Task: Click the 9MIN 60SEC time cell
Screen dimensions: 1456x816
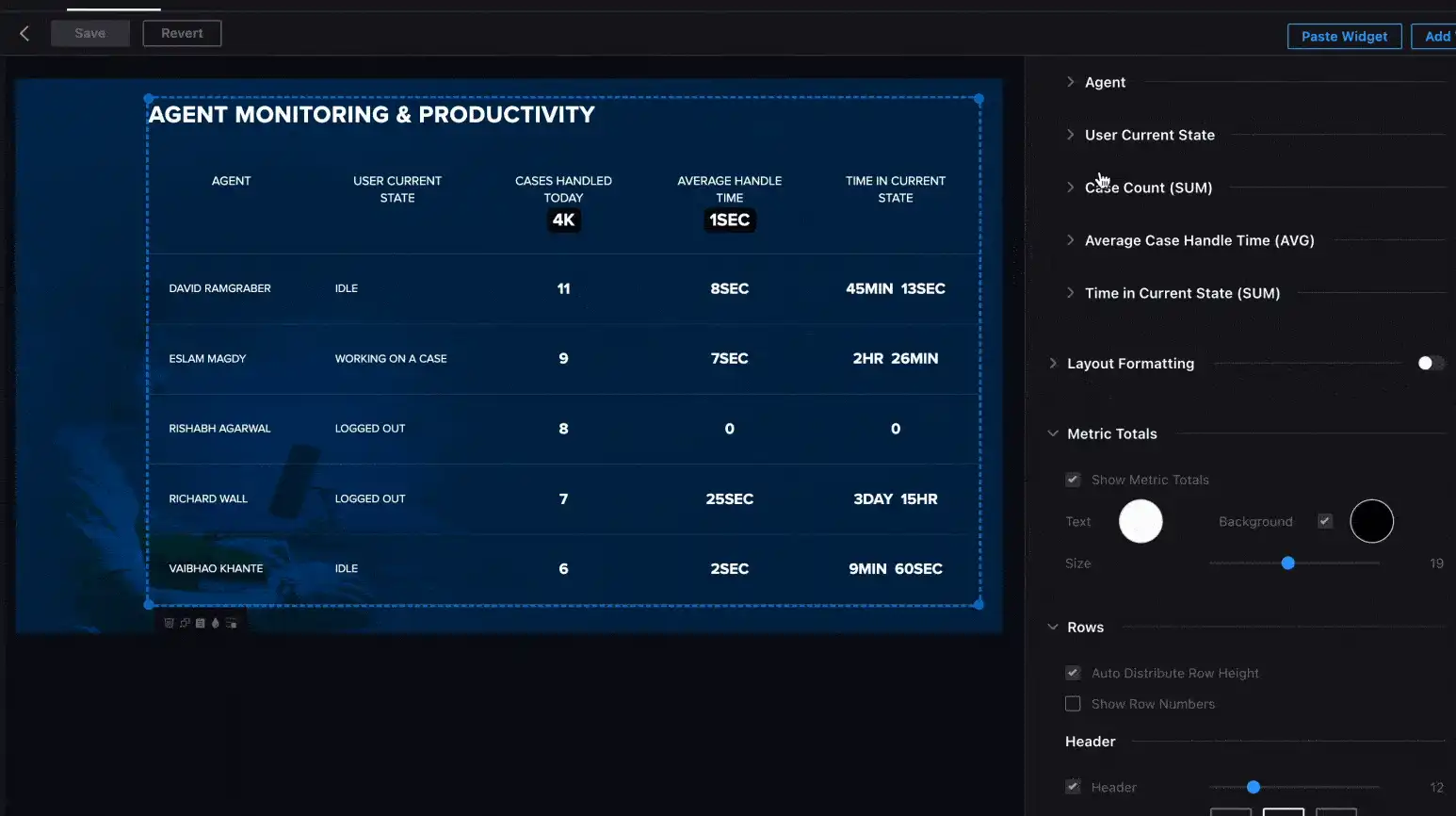Action: pyautogui.click(x=896, y=569)
